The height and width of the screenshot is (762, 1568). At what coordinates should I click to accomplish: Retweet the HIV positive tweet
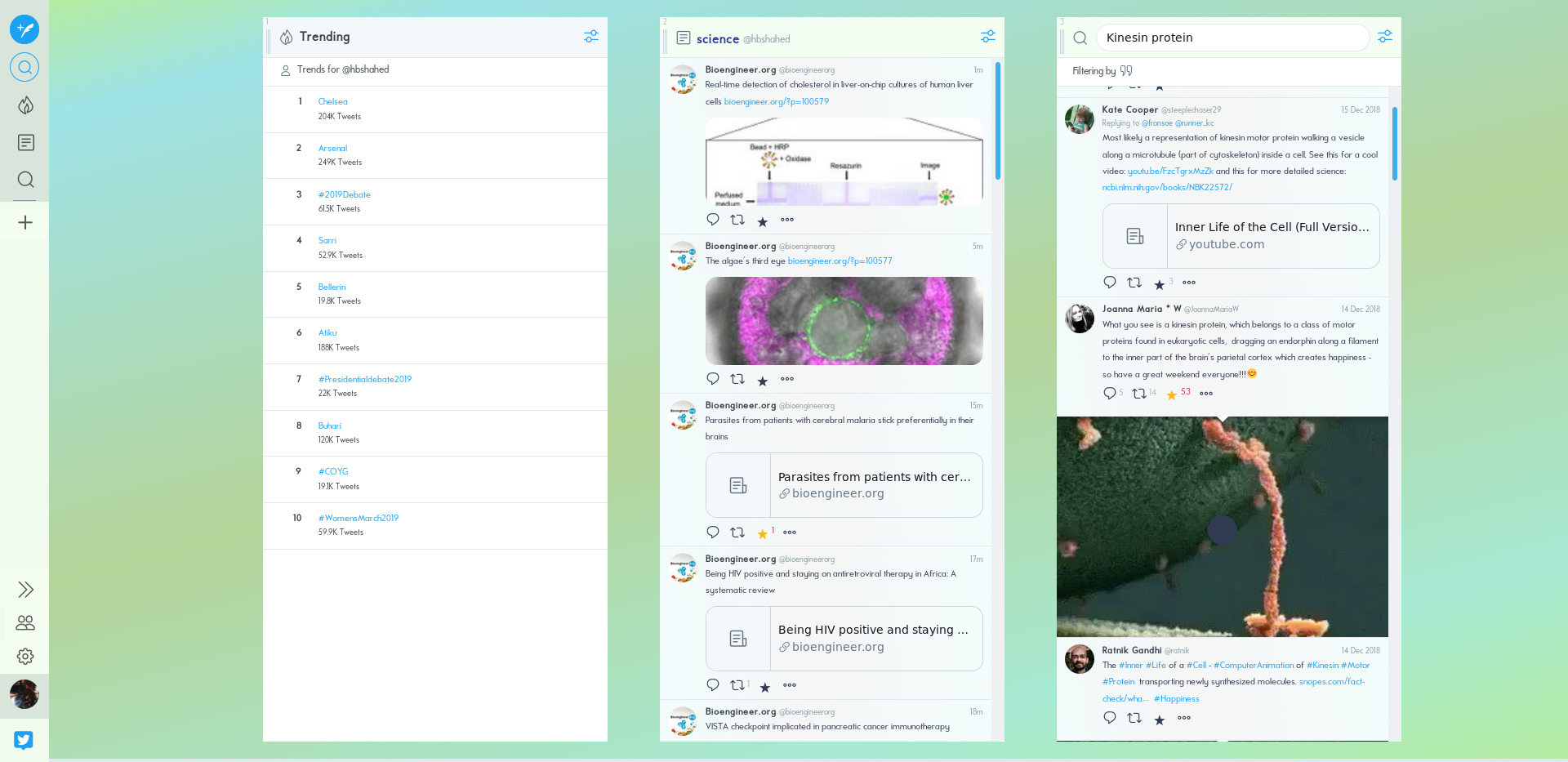point(737,685)
